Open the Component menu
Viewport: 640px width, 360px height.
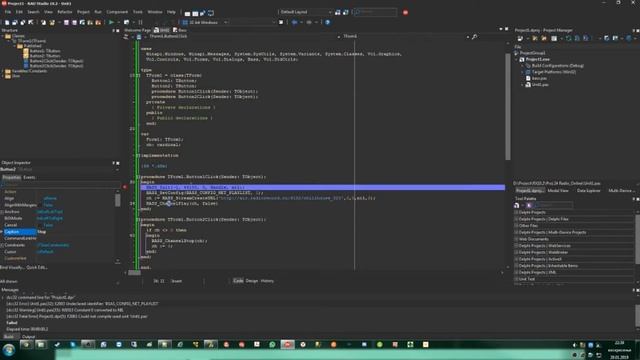[x=117, y=12]
